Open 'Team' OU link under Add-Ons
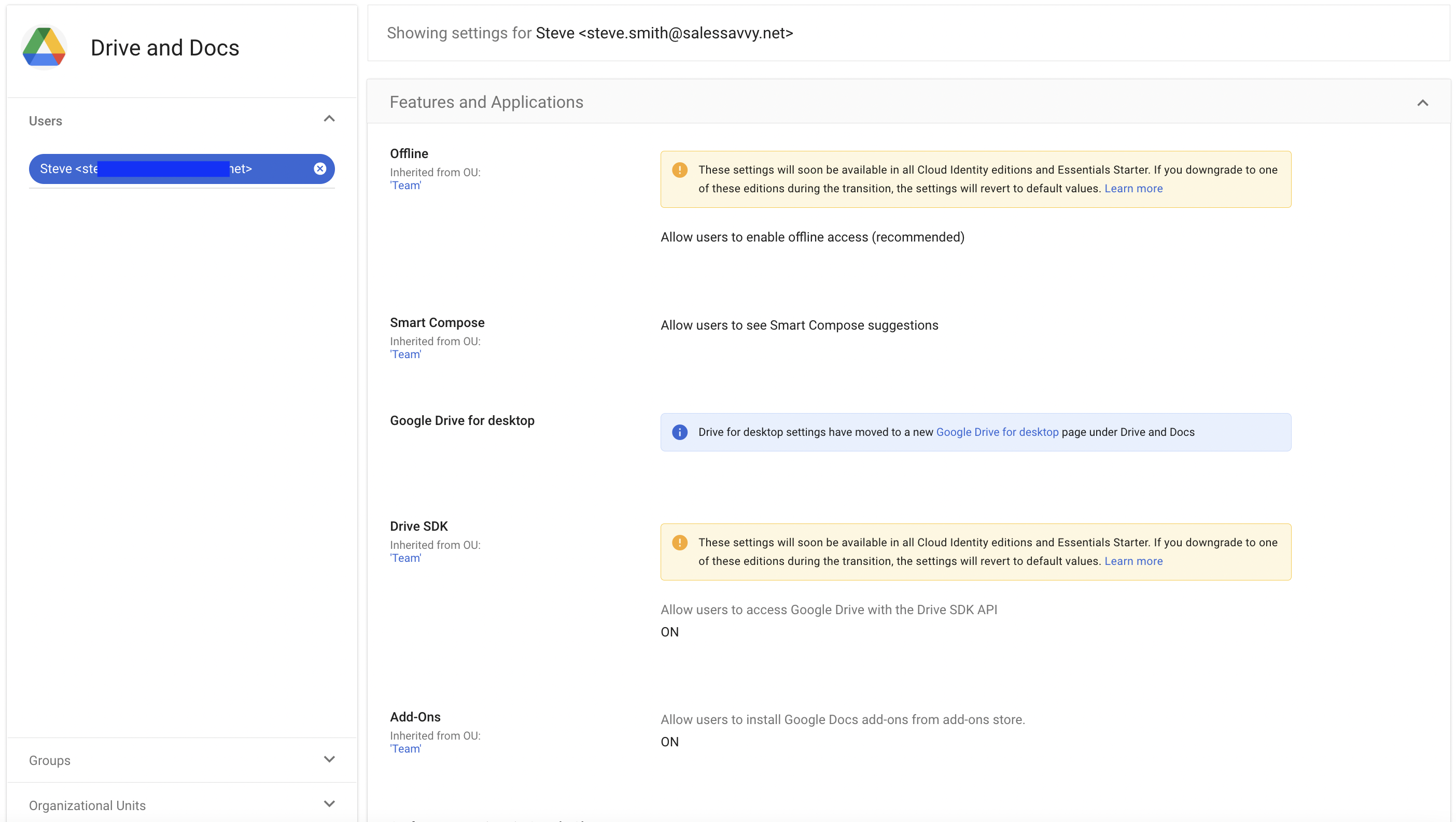Viewport: 1456px width, 822px height. [x=405, y=749]
